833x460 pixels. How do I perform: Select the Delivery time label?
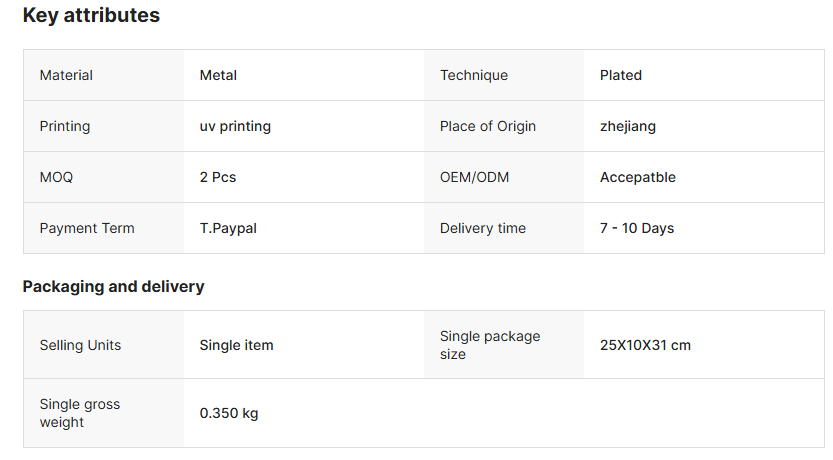(483, 228)
